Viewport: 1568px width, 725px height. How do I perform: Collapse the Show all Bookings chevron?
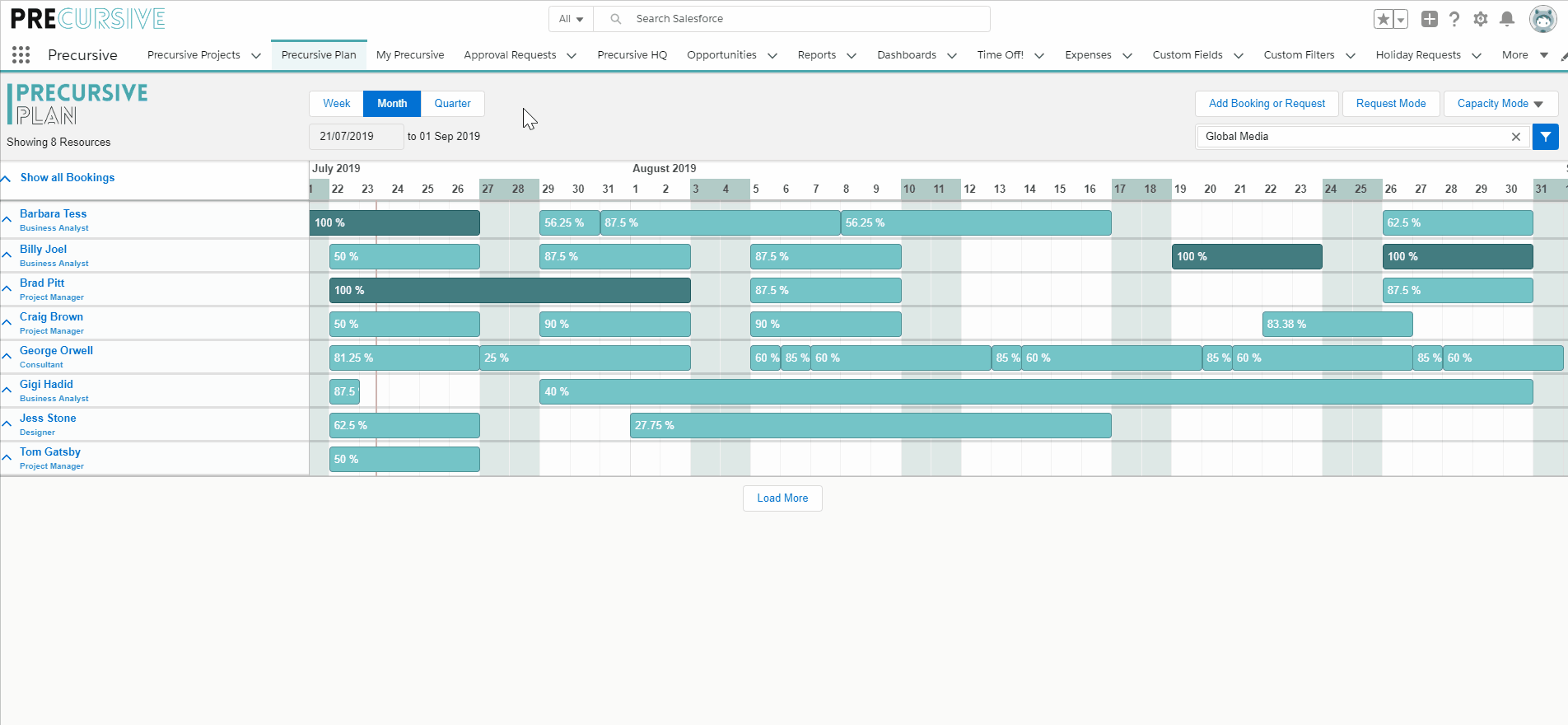coord(6,179)
